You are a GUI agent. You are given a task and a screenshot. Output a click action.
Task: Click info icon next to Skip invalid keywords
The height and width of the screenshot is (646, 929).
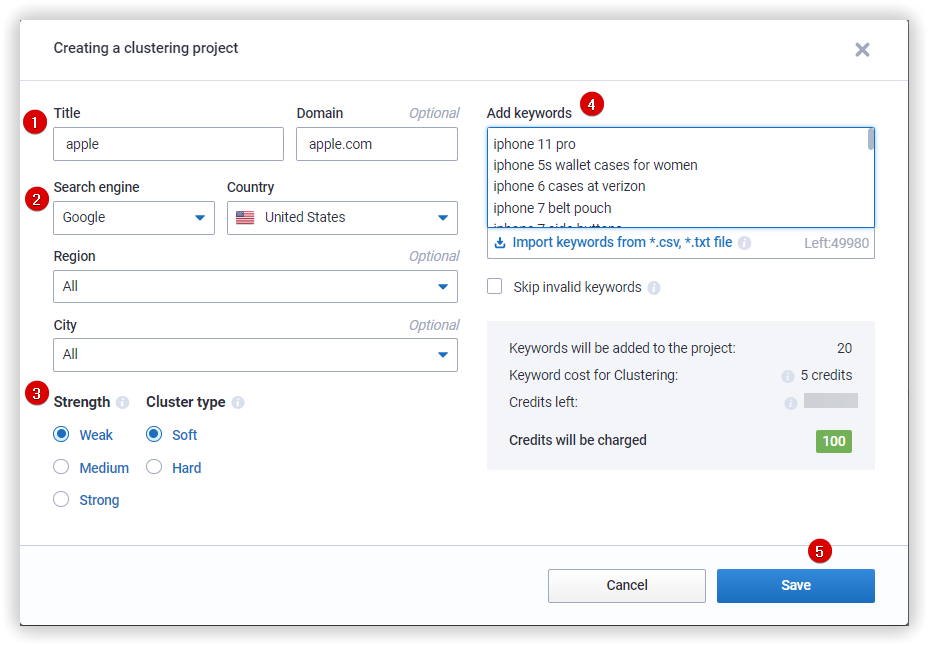pyautogui.click(x=653, y=288)
